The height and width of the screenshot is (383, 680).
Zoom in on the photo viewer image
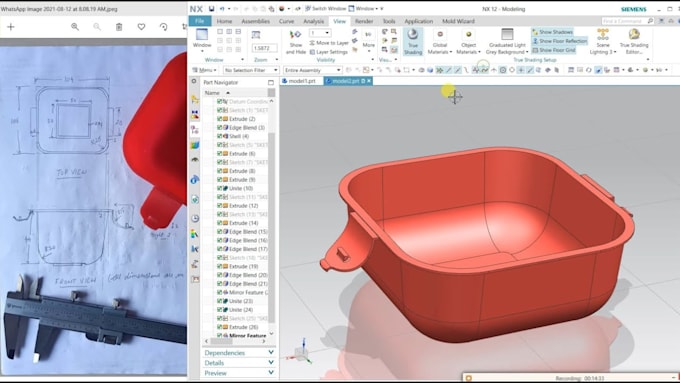pyautogui.click(x=75, y=27)
